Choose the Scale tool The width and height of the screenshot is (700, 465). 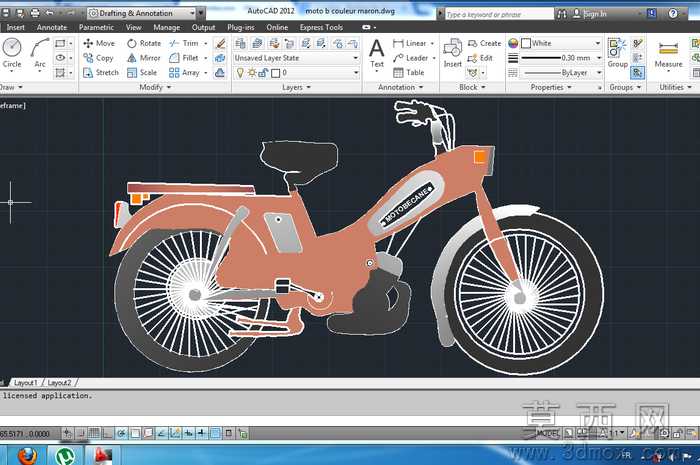point(142,72)
